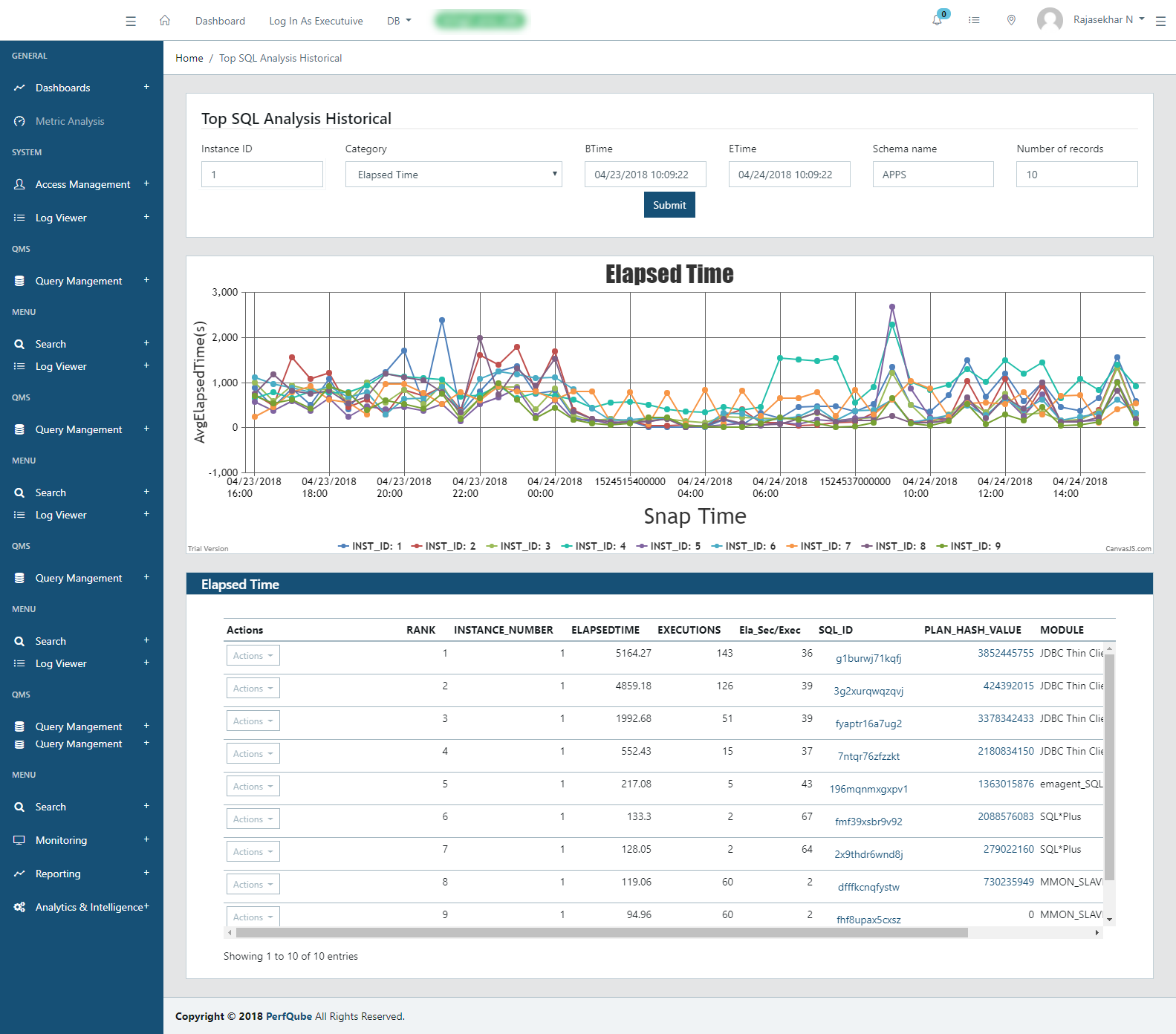Open Analytics & Intelligence in the sidebar
The image size is (1176, 1034).
point(88,907)
